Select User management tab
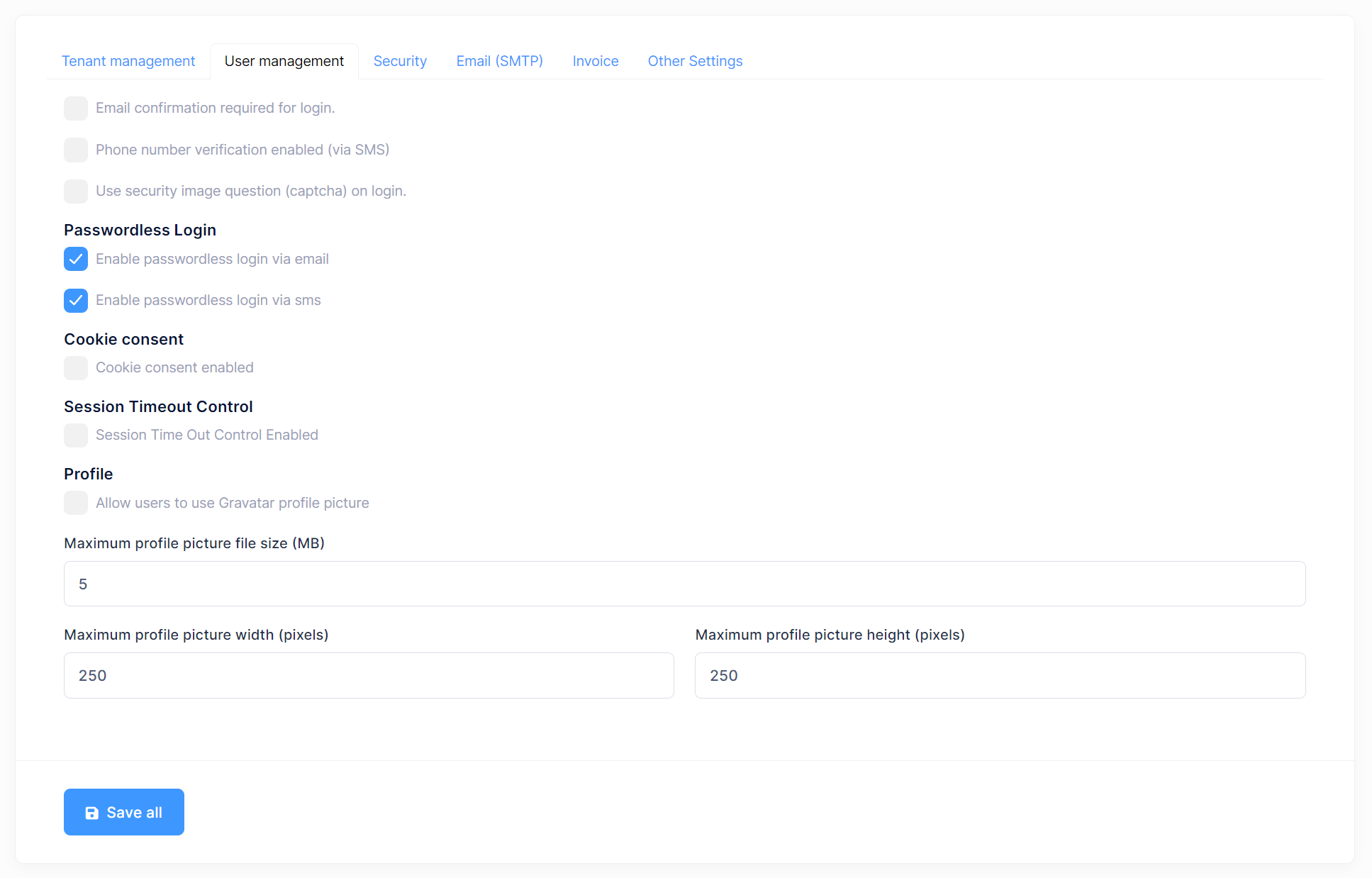Image resolution: width=1372 pixels, height=878 pixels. [283, 61]
